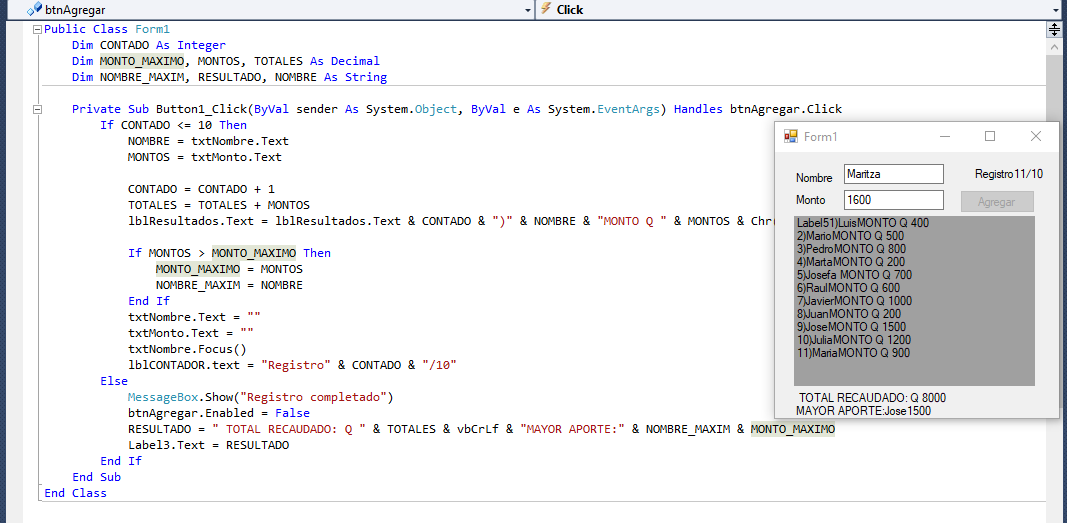Click the MessageBox.Show code line
The width and height of the screenshot is (1067, 523).
click(x=261, y=397)
